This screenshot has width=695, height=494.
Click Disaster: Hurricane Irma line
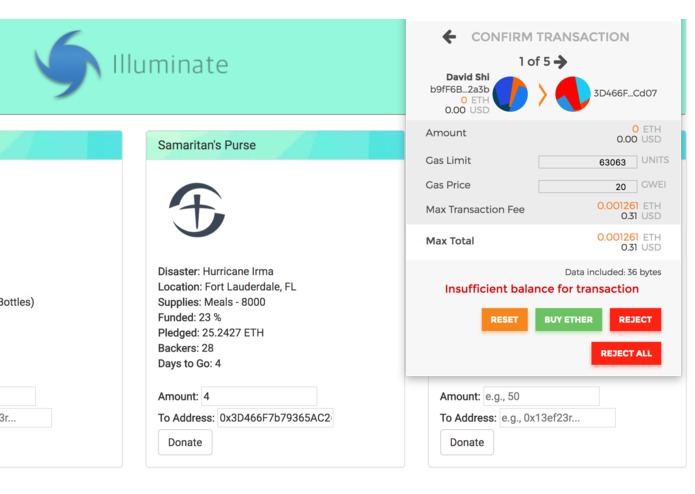(215, 271)
